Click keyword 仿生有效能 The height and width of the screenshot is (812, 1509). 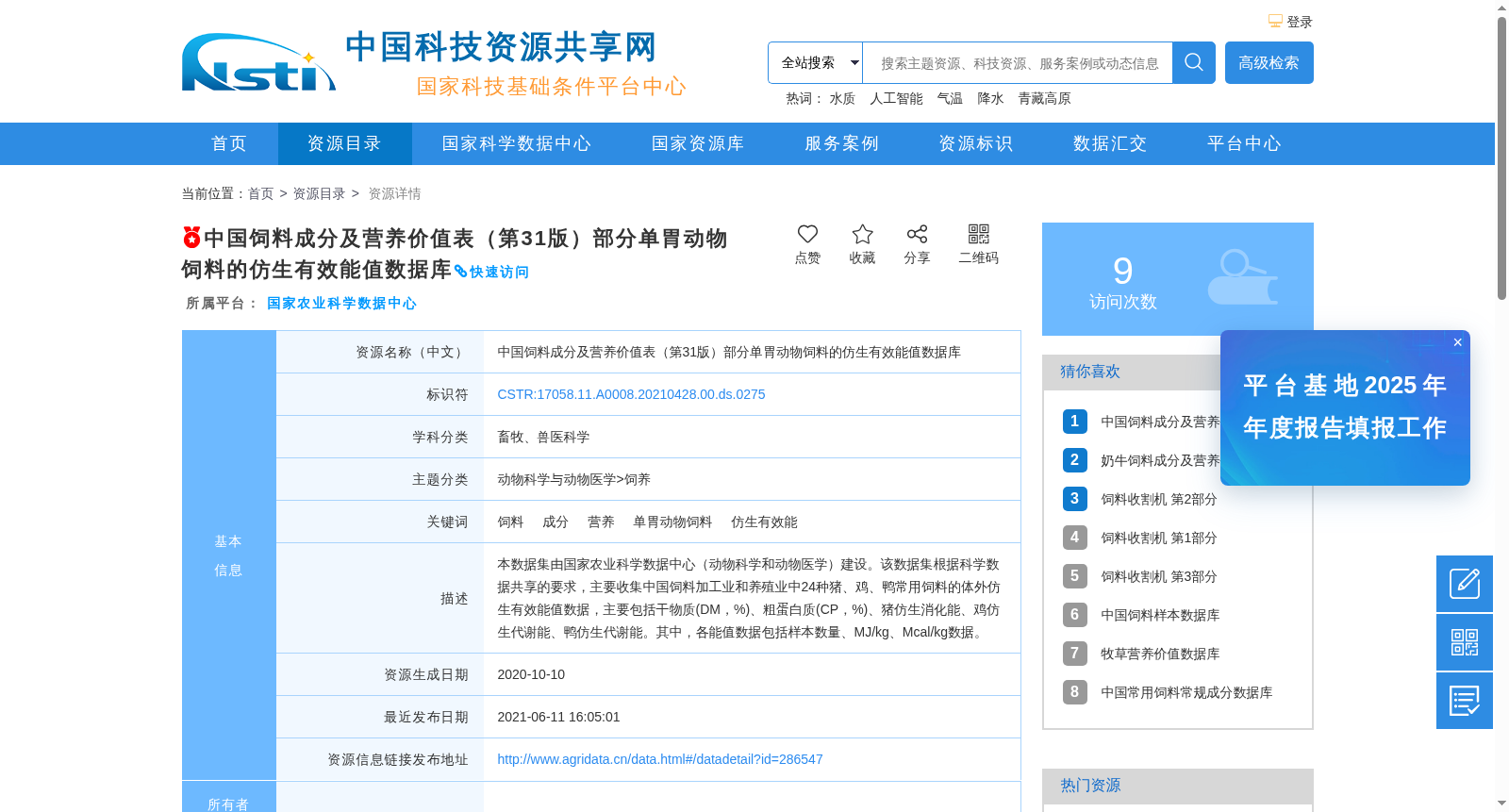tap(764, 522)
